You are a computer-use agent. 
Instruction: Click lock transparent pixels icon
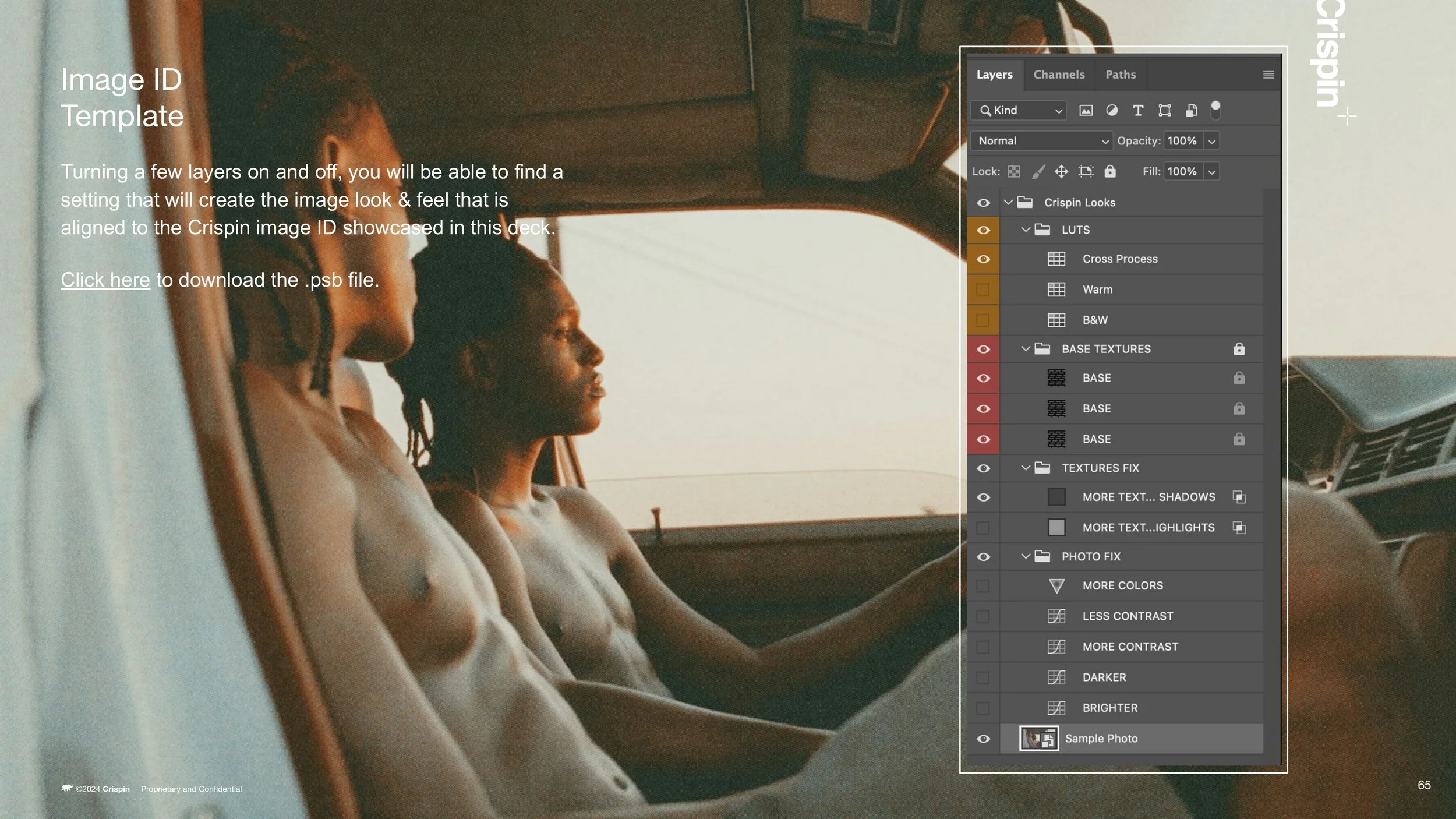[1014, 171]
